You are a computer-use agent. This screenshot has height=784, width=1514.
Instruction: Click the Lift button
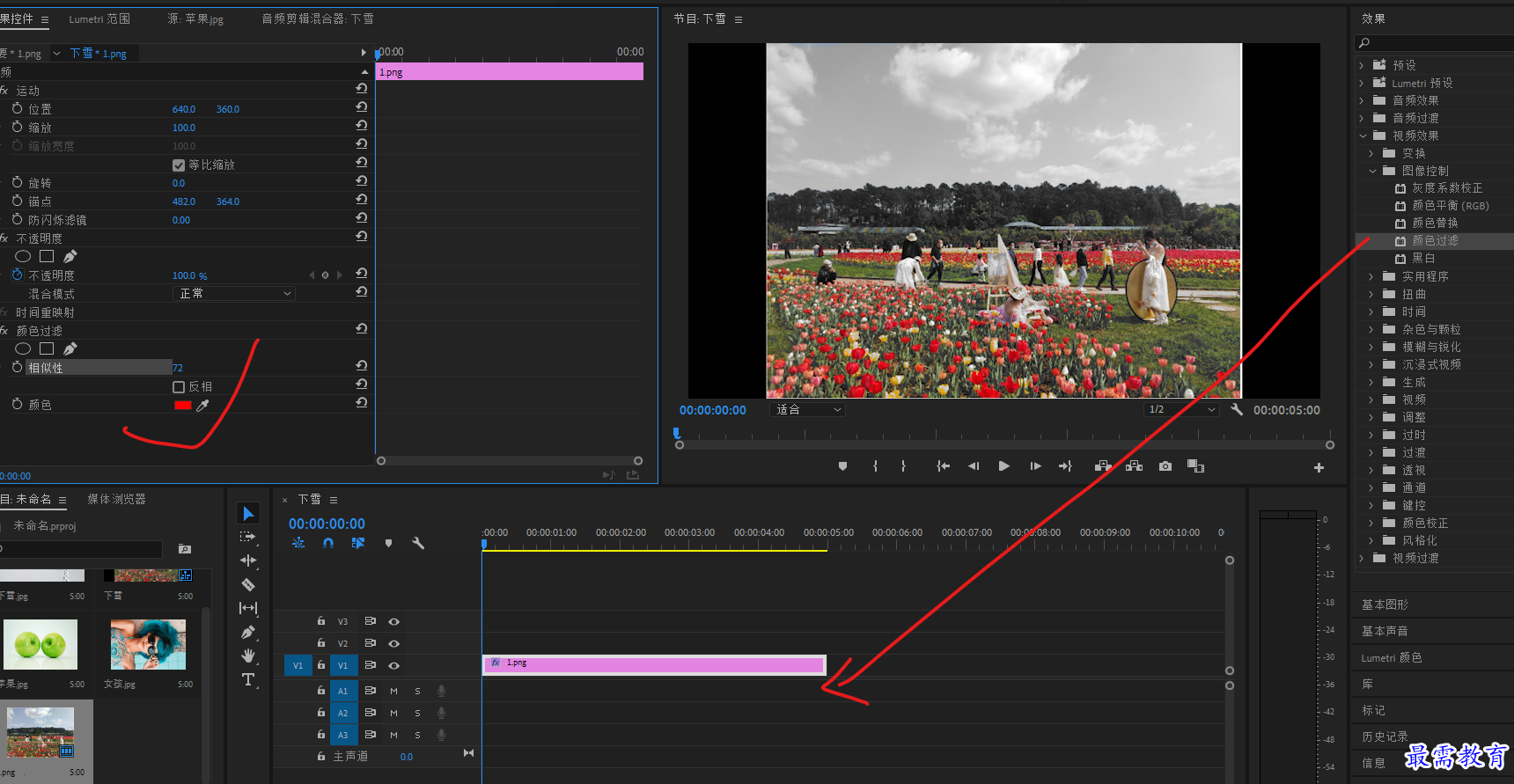pyautogui.click(x=1102, y=466)
